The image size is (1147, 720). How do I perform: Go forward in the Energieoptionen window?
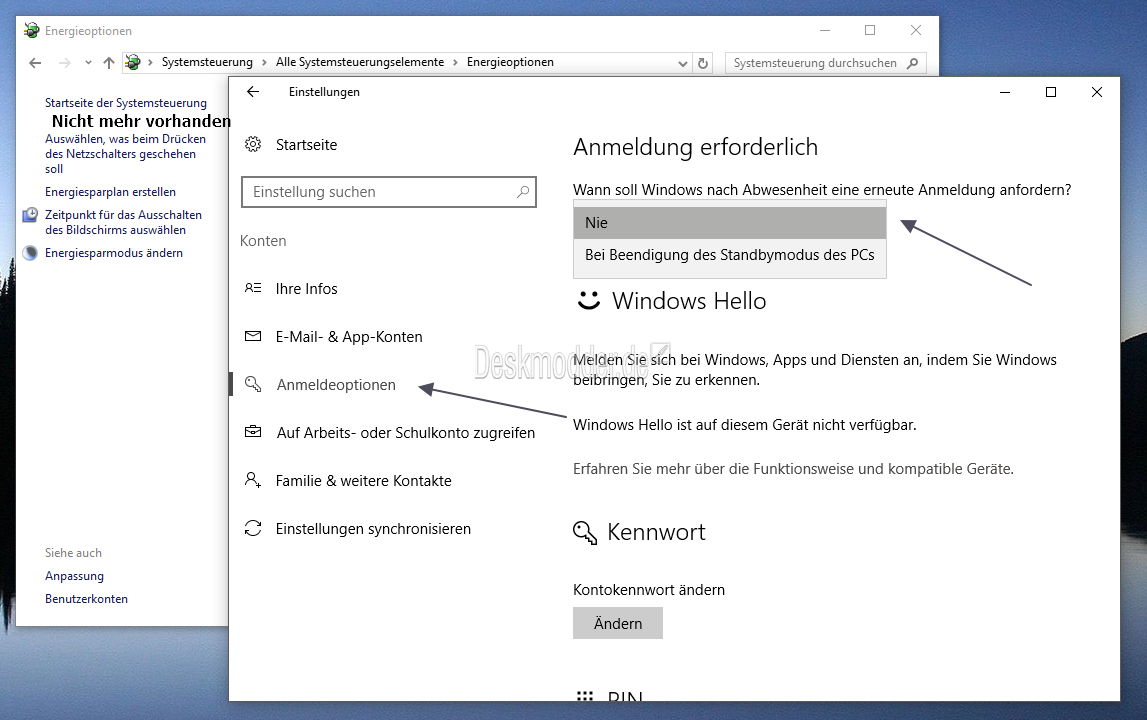64,63
